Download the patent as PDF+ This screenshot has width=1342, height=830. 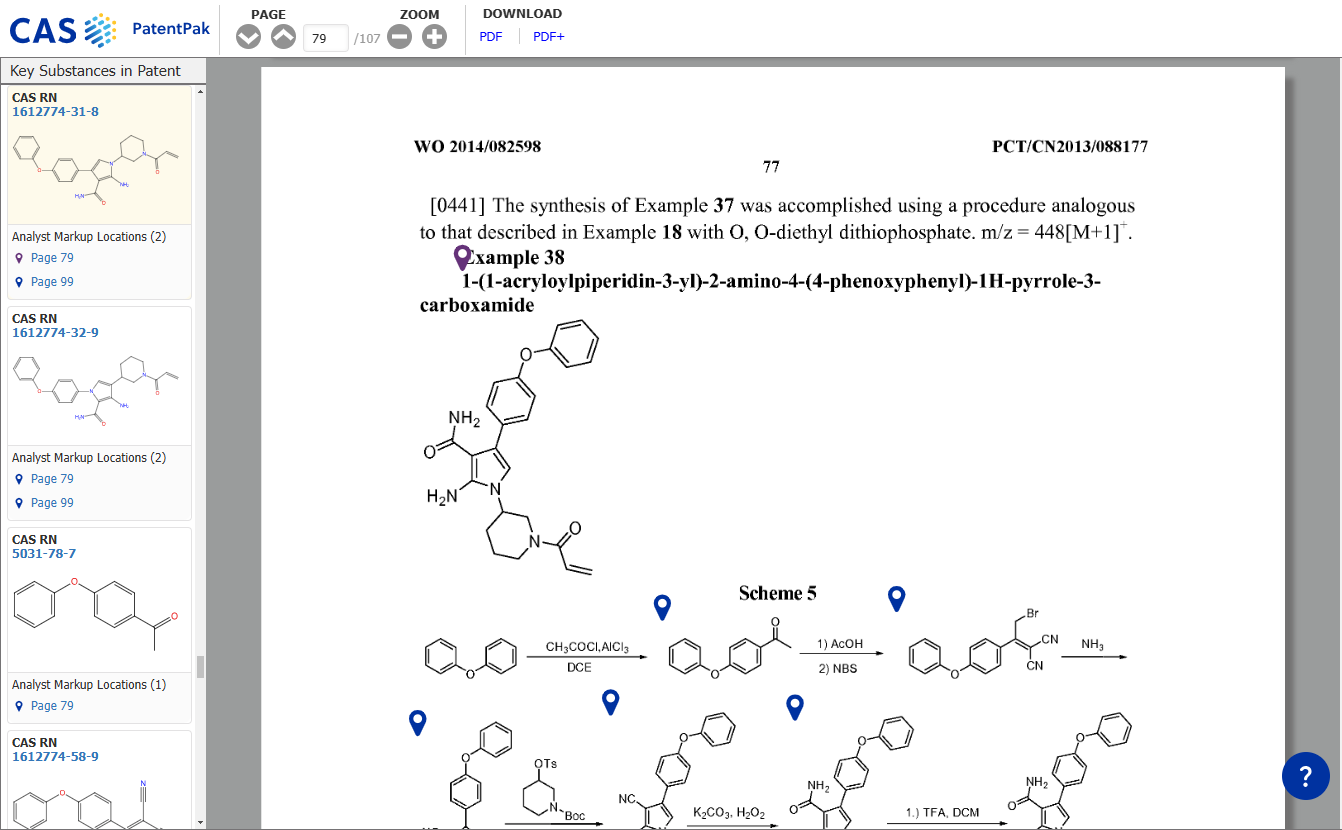point(549,37)
